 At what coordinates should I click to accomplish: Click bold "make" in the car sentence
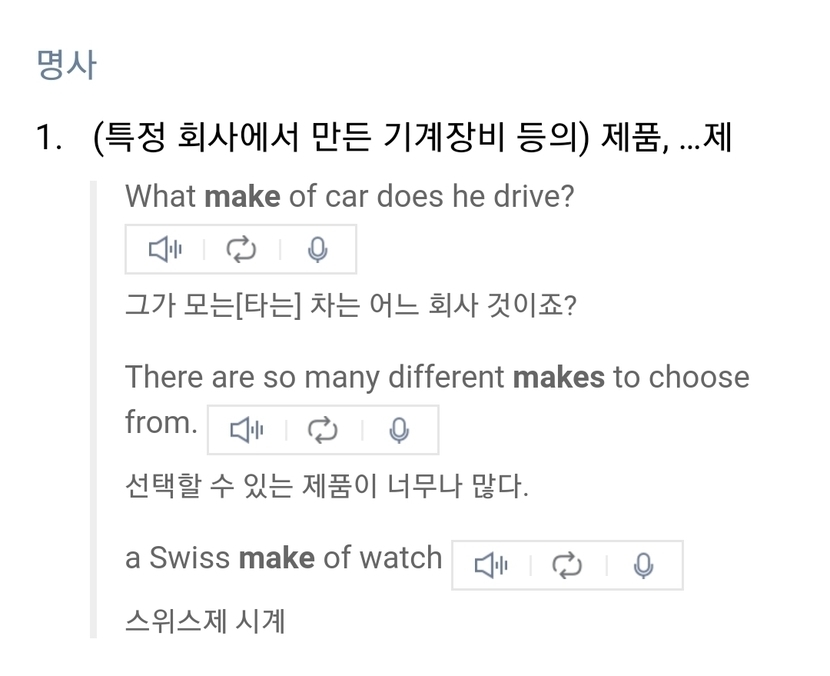pos(242,196)
